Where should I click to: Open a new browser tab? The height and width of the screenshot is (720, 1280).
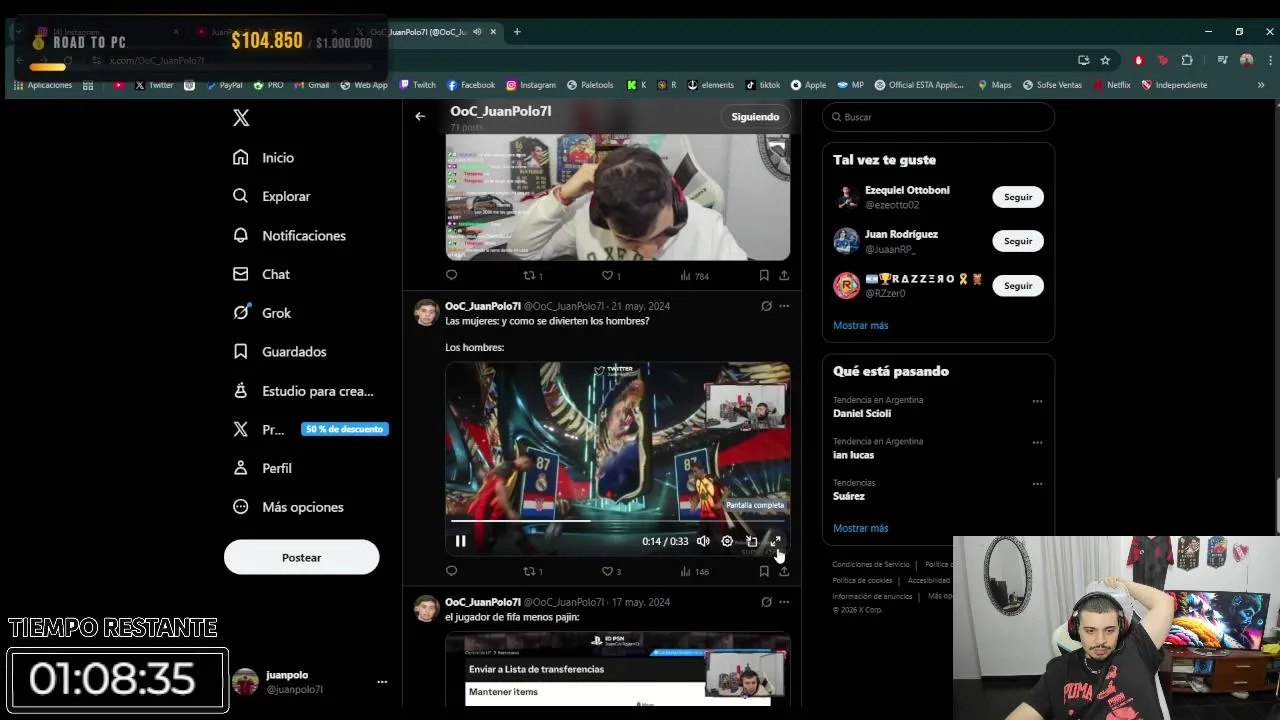517,32
